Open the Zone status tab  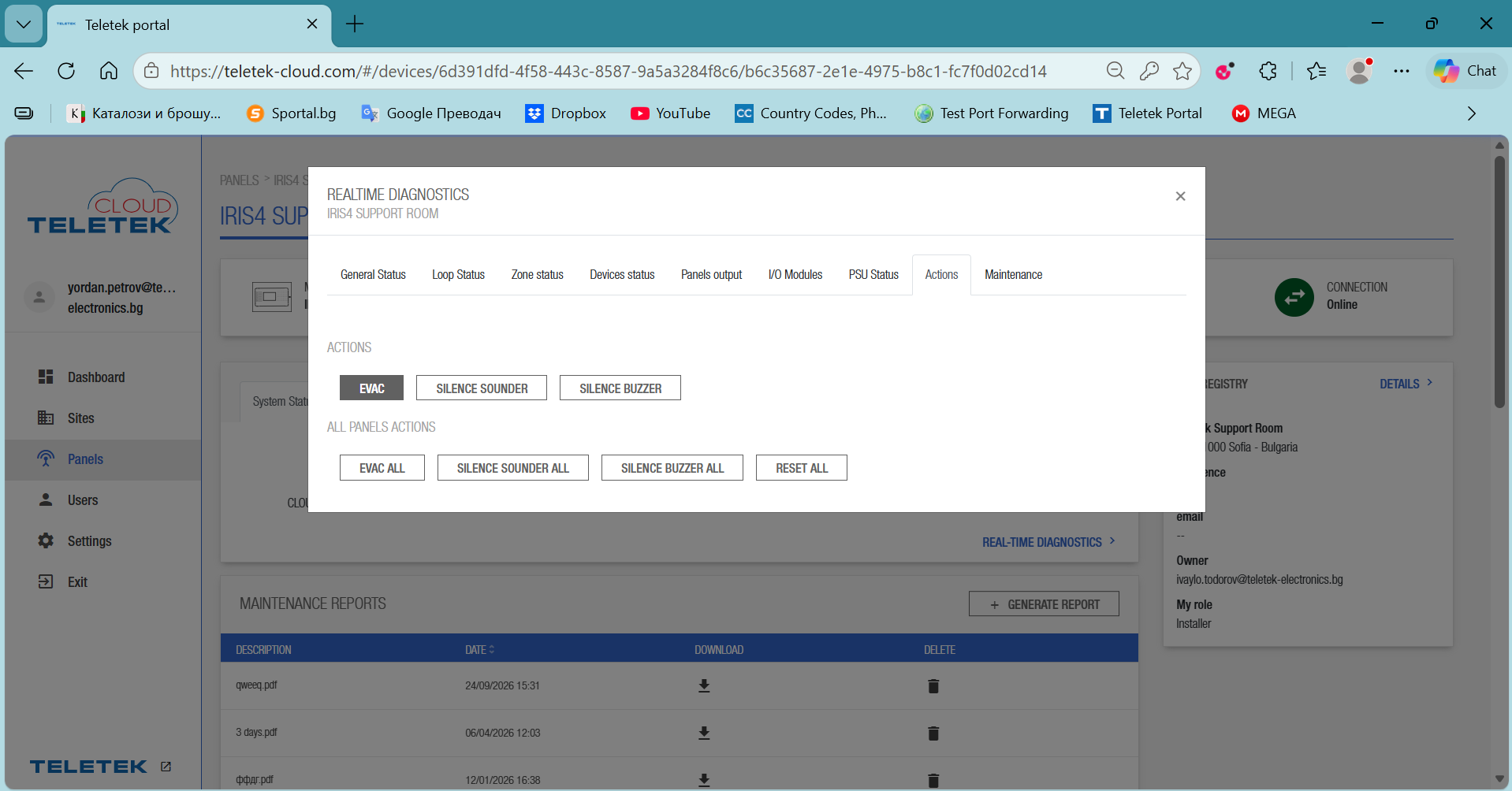click(537, 275)
